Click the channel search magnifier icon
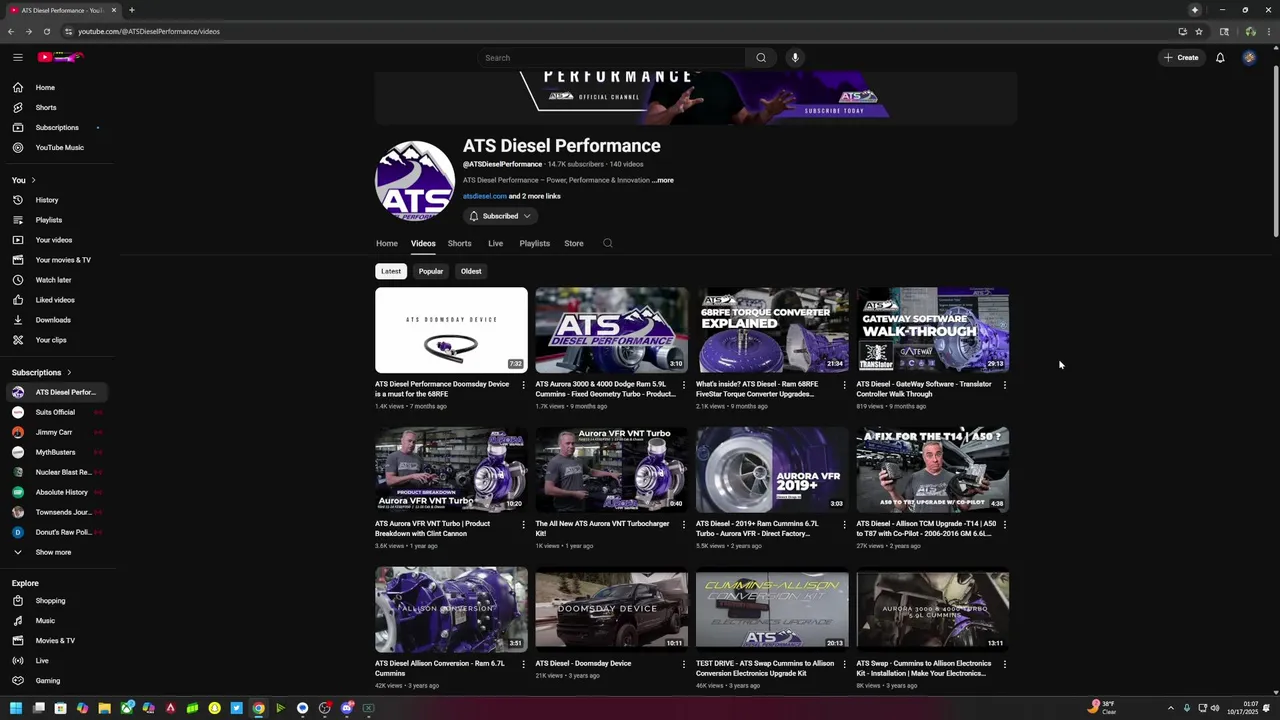The width and height of the screenshot is (1280, 720). (607, 243)
